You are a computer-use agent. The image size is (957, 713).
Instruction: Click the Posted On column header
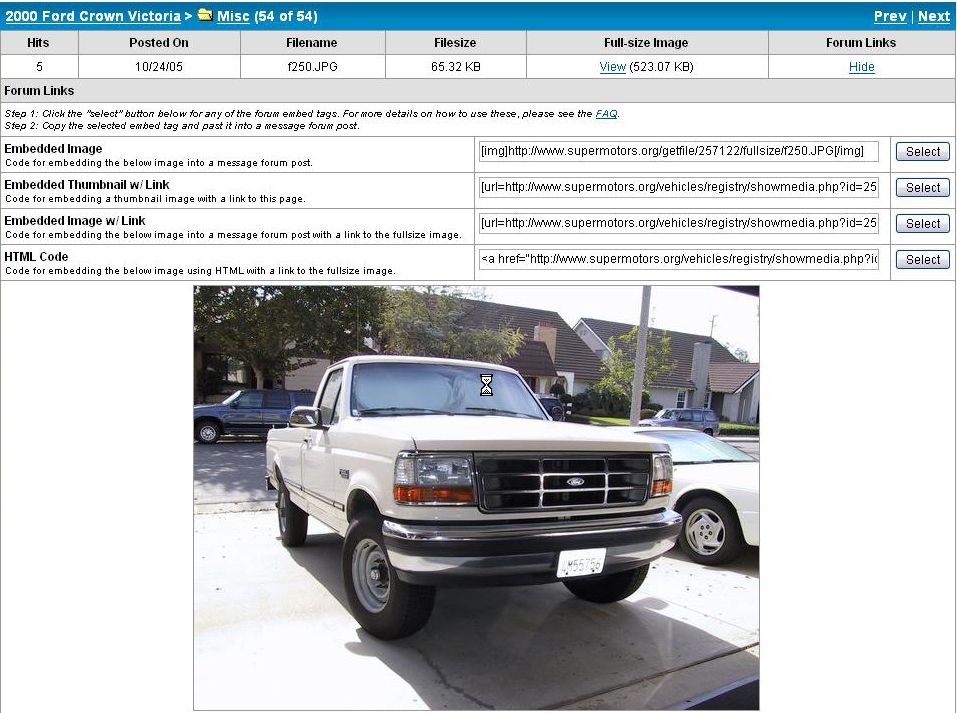click(x=159, y=43)
